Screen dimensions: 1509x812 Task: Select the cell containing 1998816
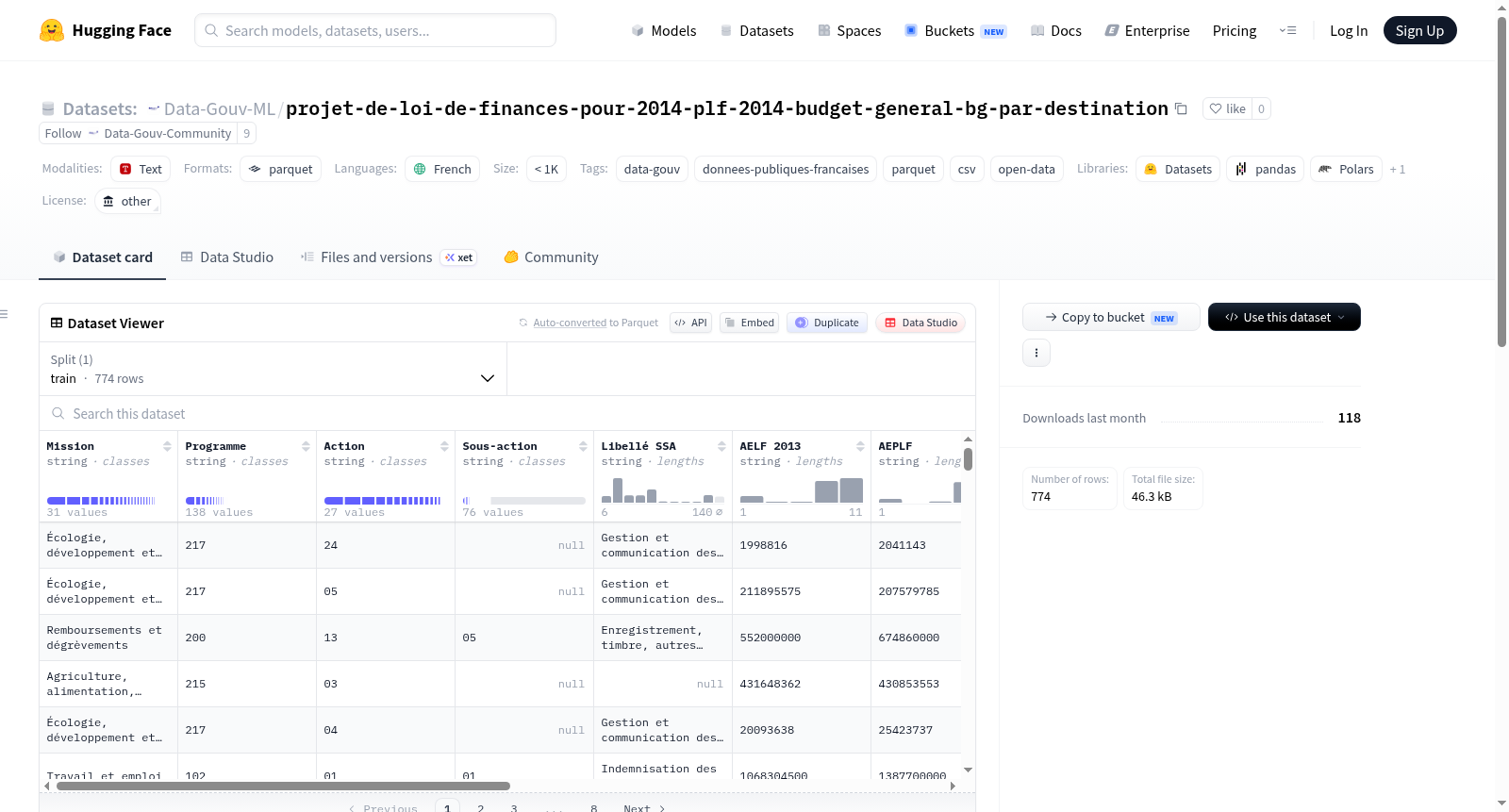(802, 545)
